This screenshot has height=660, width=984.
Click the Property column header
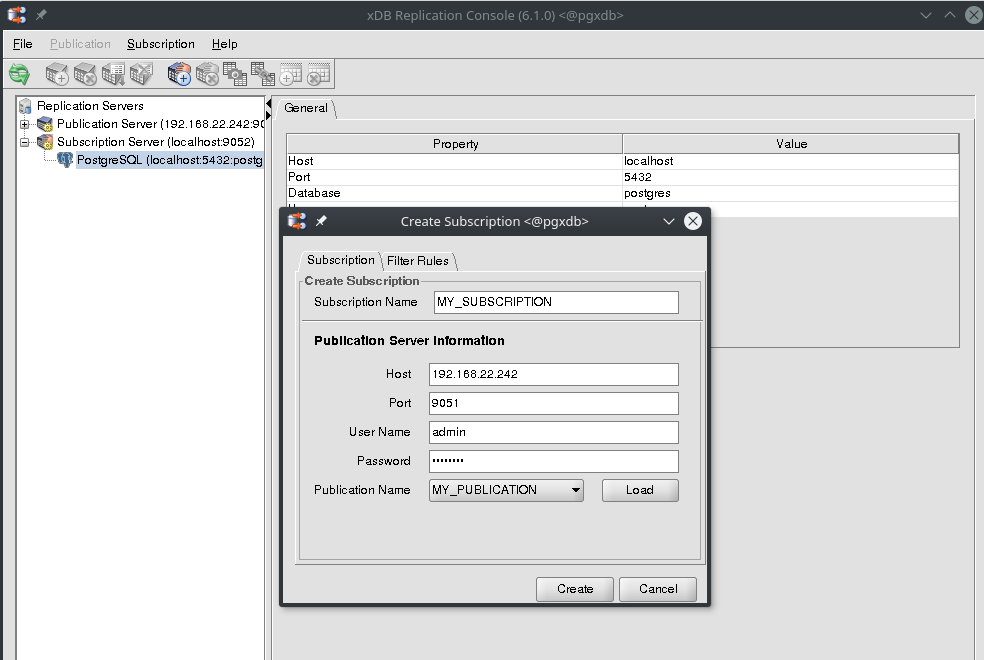(455, 144)
